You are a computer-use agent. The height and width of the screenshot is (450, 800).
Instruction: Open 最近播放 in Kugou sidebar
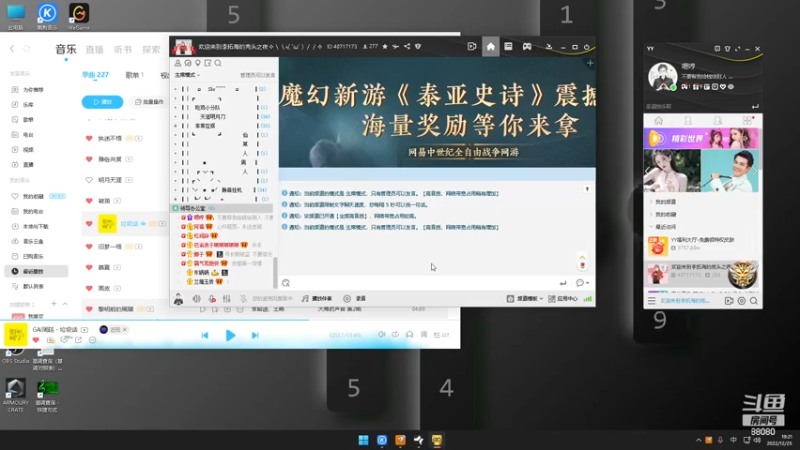(36, 271)
